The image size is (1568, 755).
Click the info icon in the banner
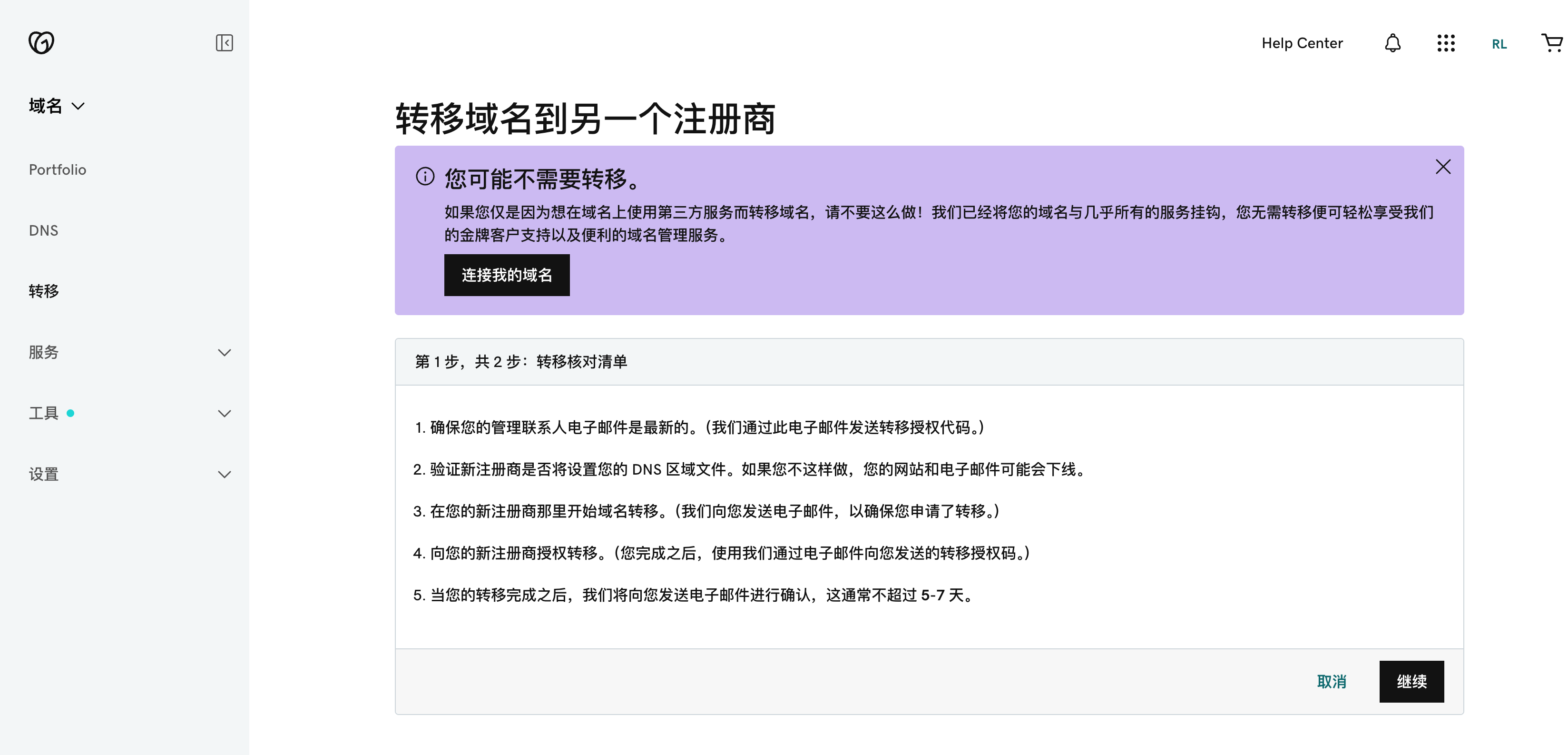(x=425, y=177)
